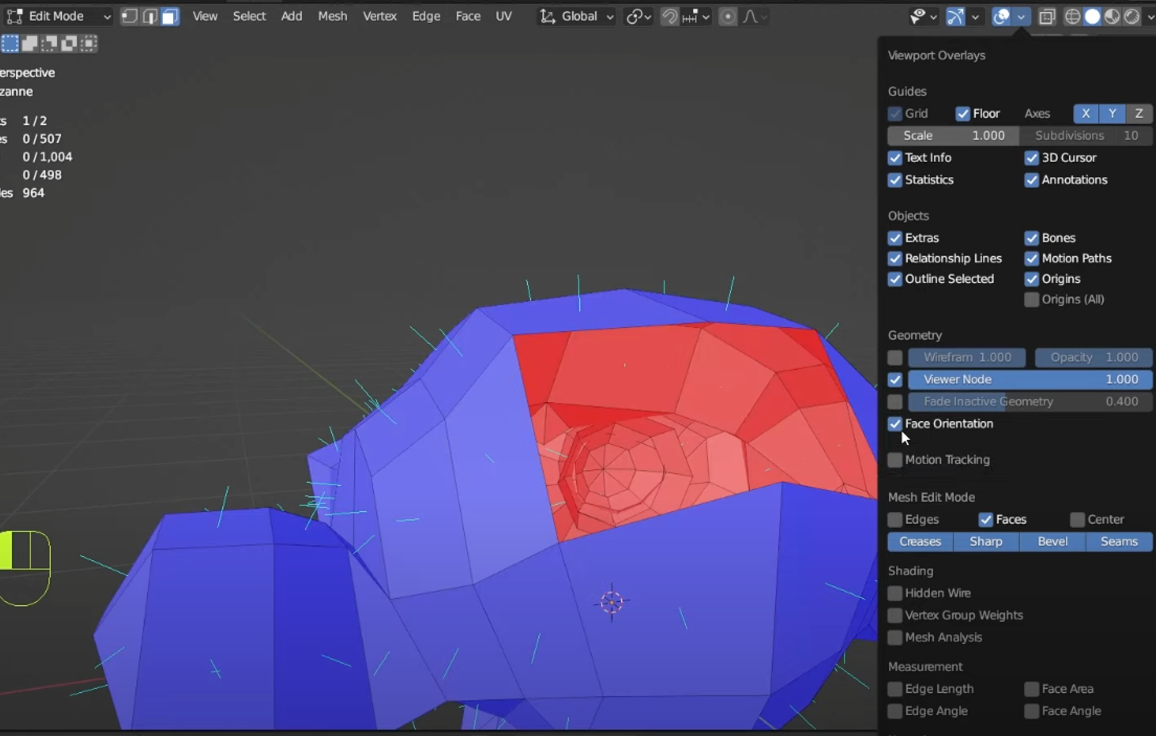Open the proportional falloff curve icon

[x=751, y=16]
